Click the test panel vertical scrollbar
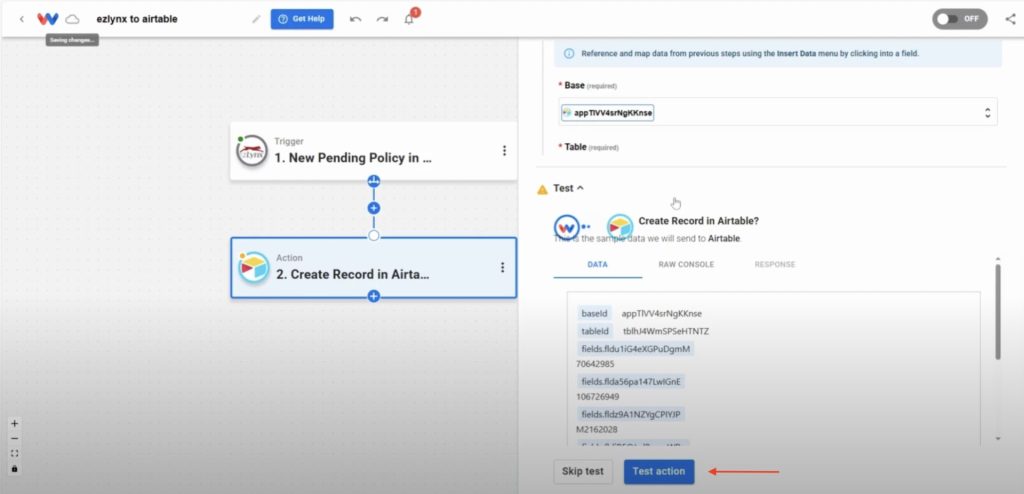Viewport: 1024px width, 494px height. pyautogui.click(x=998, y=311)
